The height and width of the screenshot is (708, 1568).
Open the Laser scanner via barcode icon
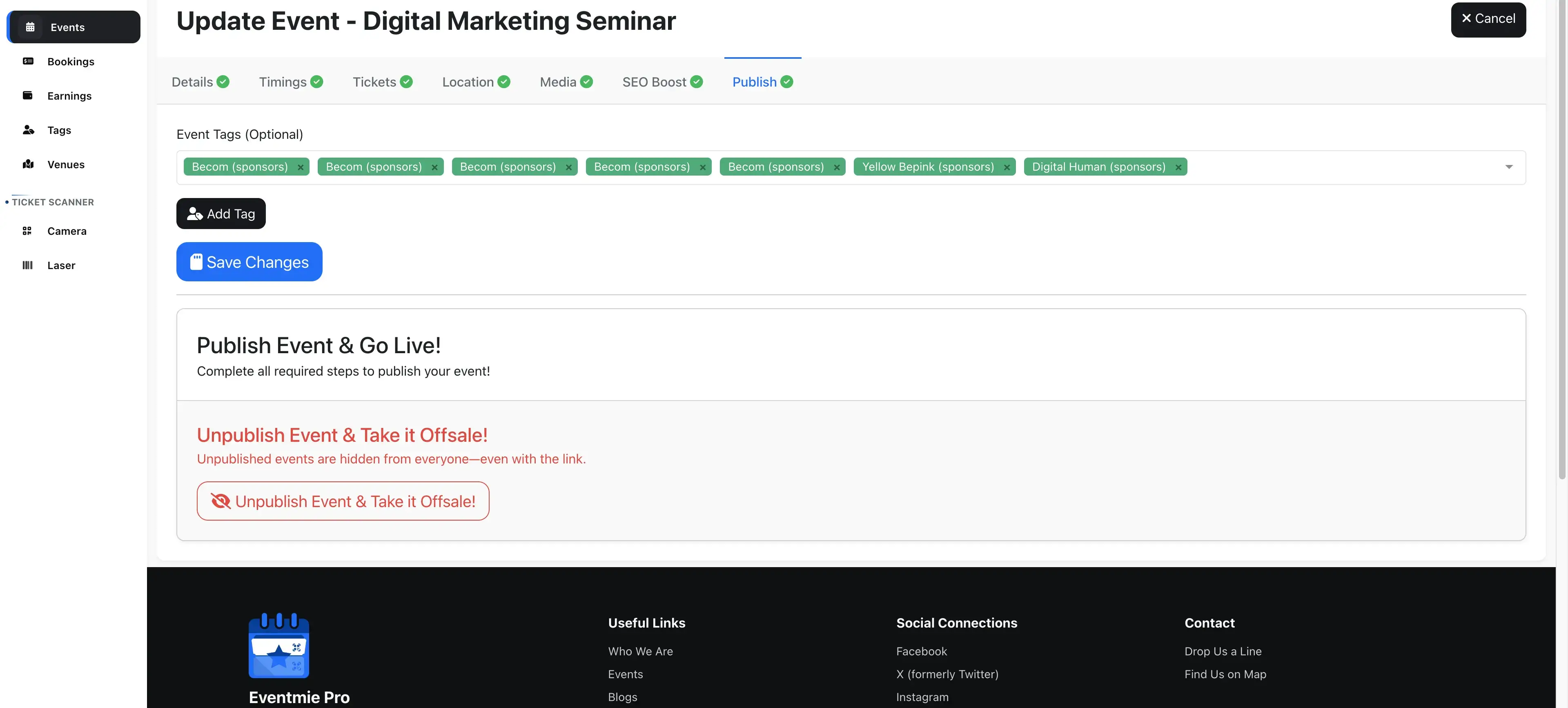[27, 265]
